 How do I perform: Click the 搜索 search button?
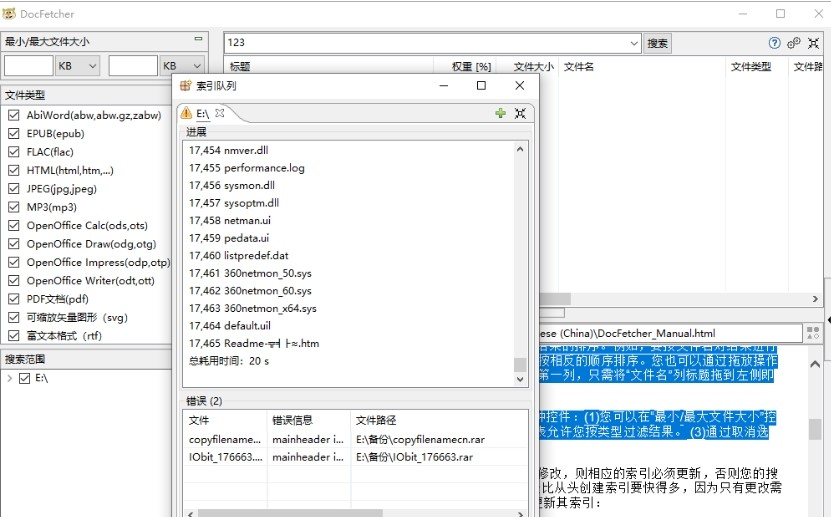click(x=657, y=43)
